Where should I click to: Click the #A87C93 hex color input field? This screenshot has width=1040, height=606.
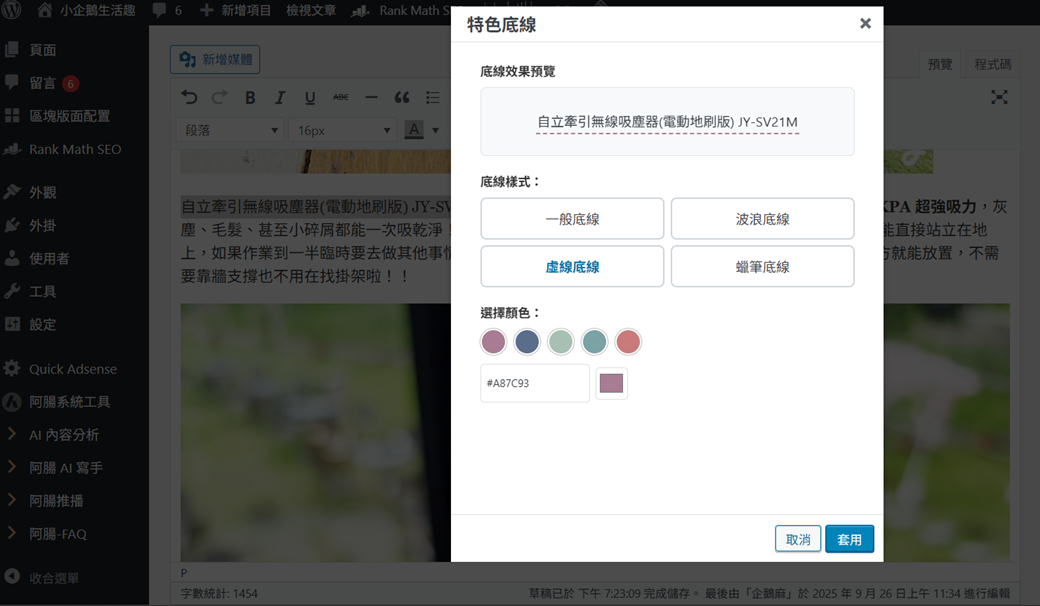(x=535, y=383)
